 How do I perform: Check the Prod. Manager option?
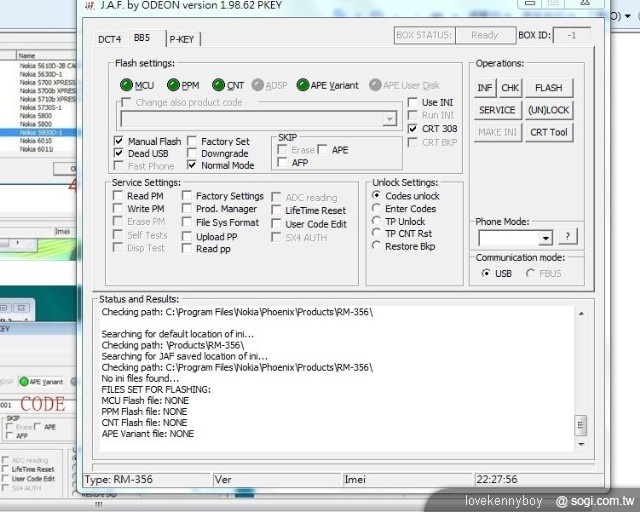187,208
